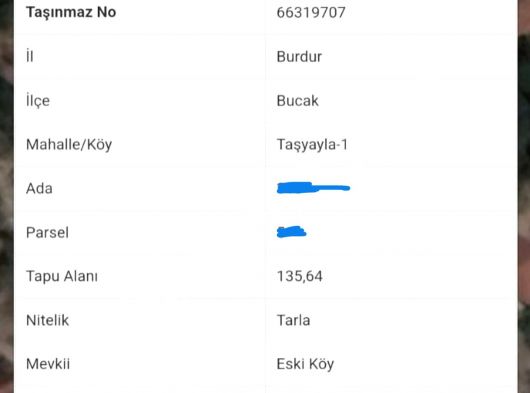Screen dimensions: 530x393
Task: Click the map background left of the panel
Action: (x=6, y=196)
